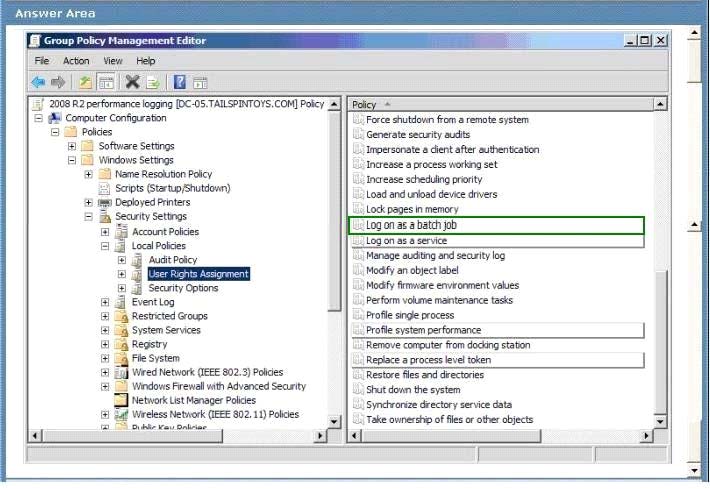Sort by the Policy column header

pos(501,105)
